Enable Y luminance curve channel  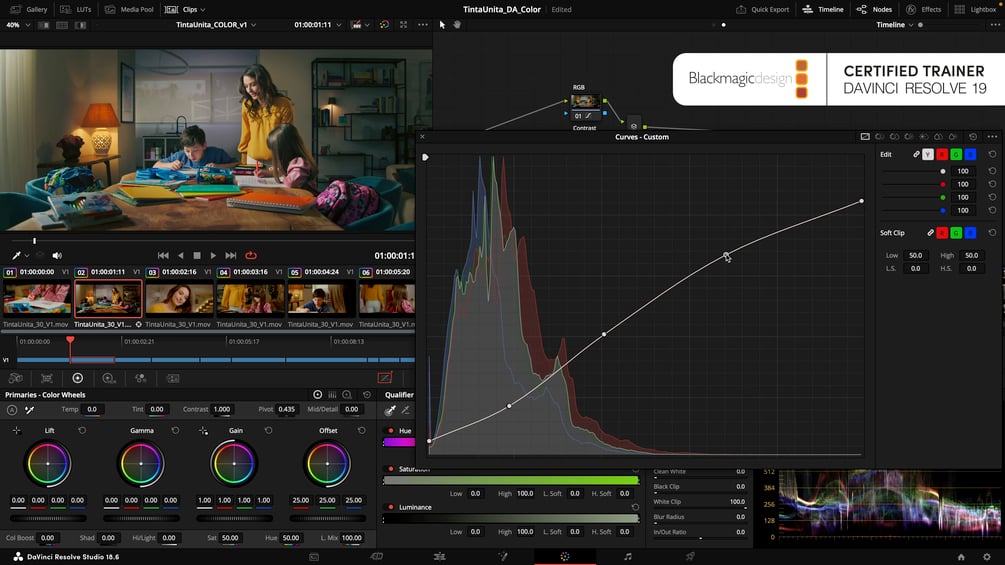click(x=928, y=154)
